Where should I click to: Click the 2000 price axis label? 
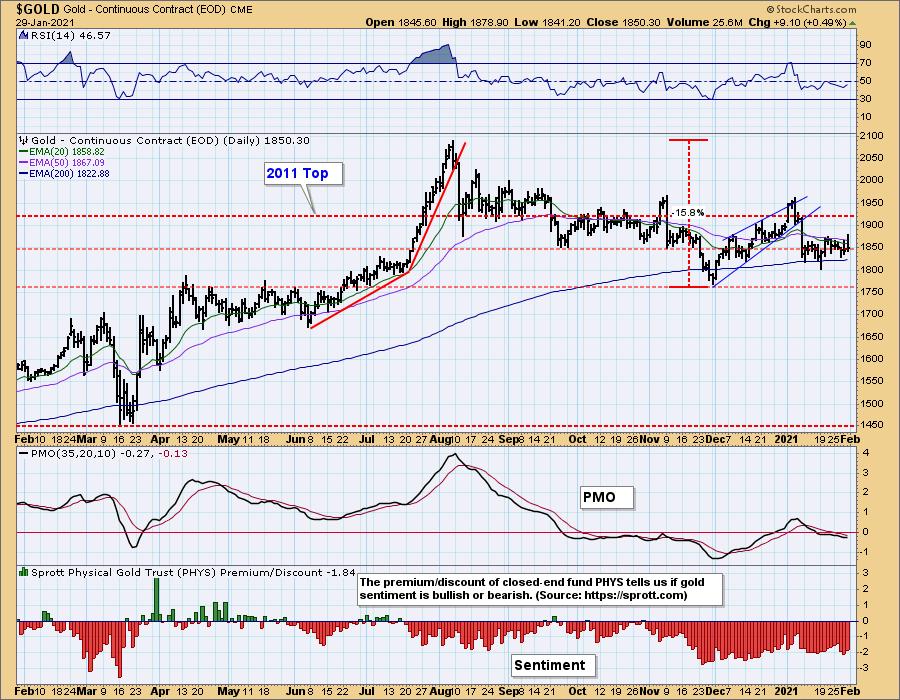(871, 180)
